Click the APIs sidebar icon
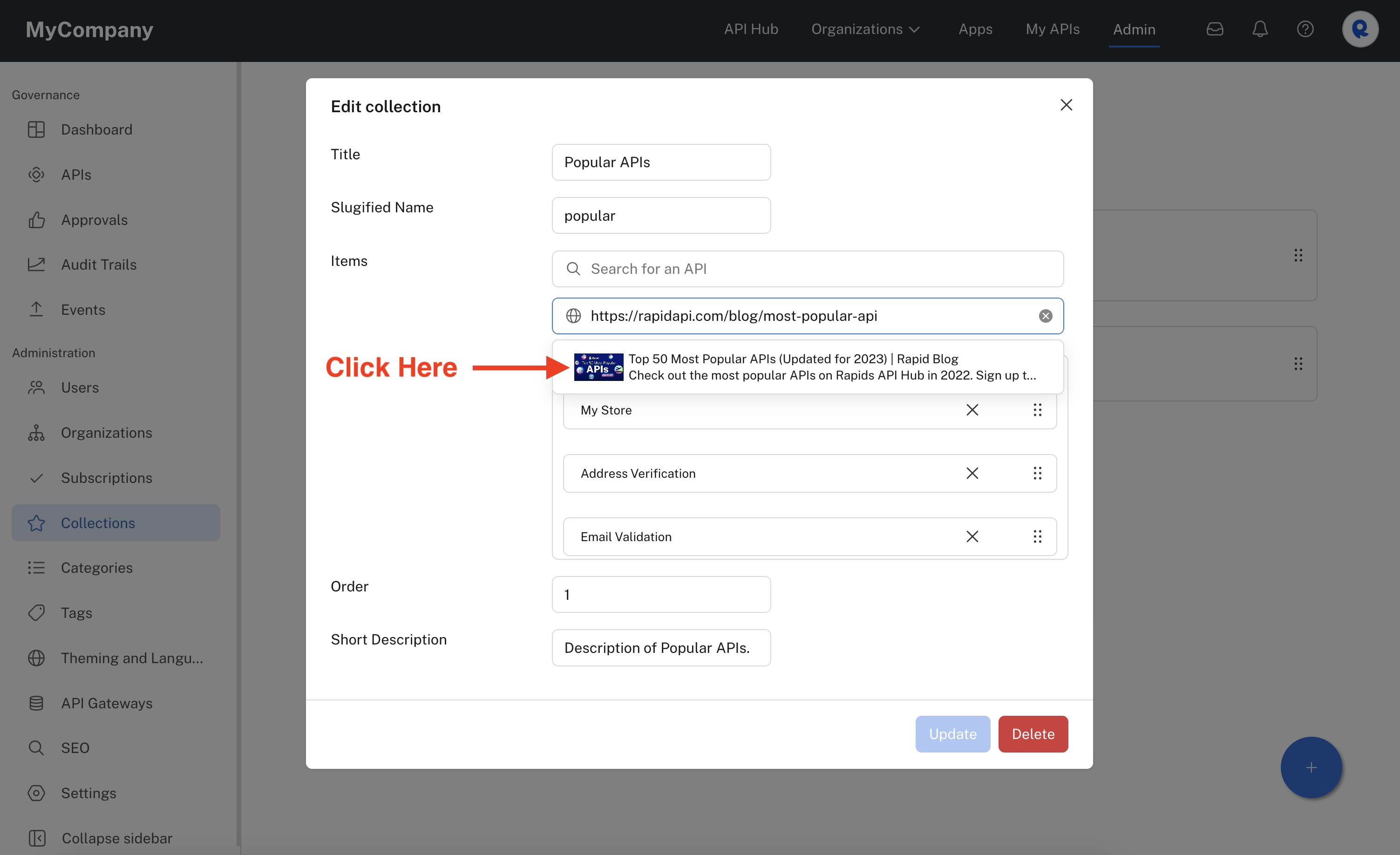1400x855 pixels. point(37,174)
